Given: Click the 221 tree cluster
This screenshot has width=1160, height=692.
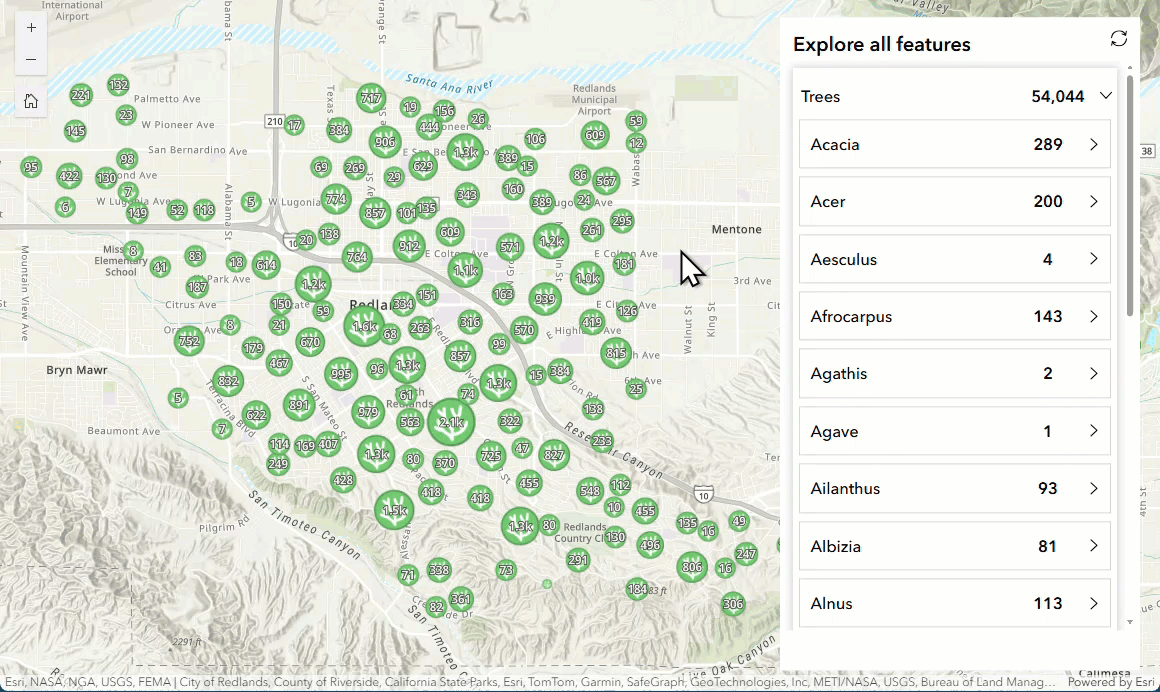Looking at the screenshot, I should click(x=81, y=95).
